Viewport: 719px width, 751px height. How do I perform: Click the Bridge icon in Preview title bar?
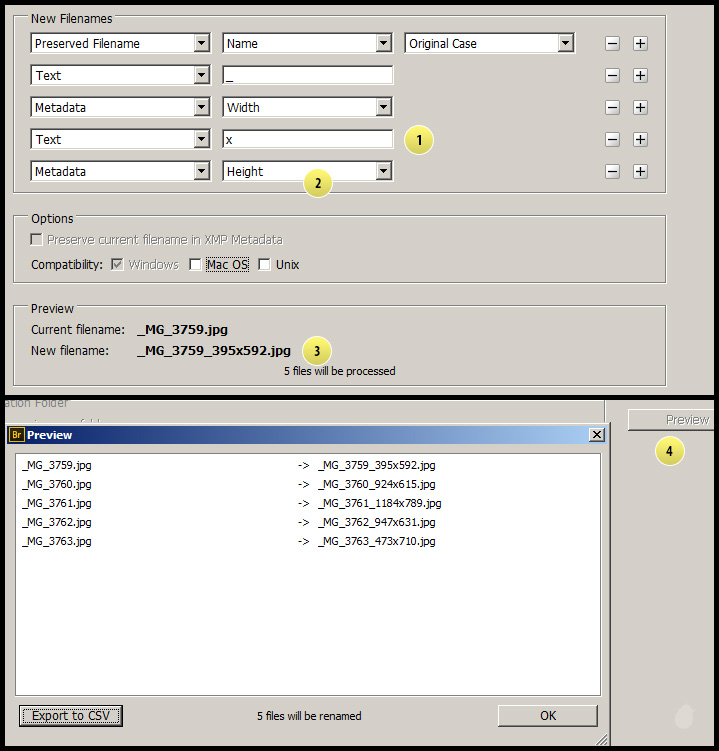pos(16,435)
